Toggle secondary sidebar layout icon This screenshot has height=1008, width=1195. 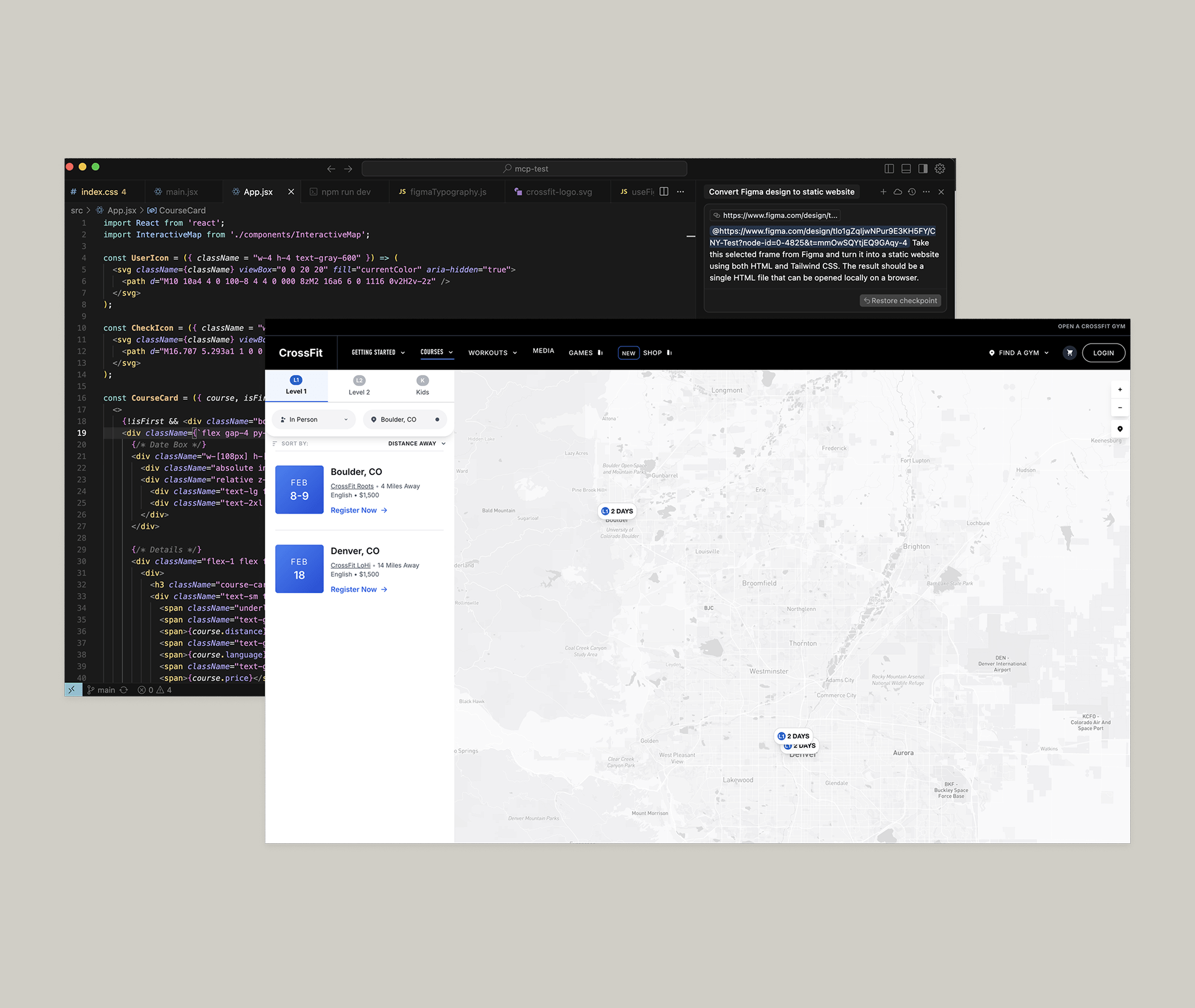click(923, 168)
